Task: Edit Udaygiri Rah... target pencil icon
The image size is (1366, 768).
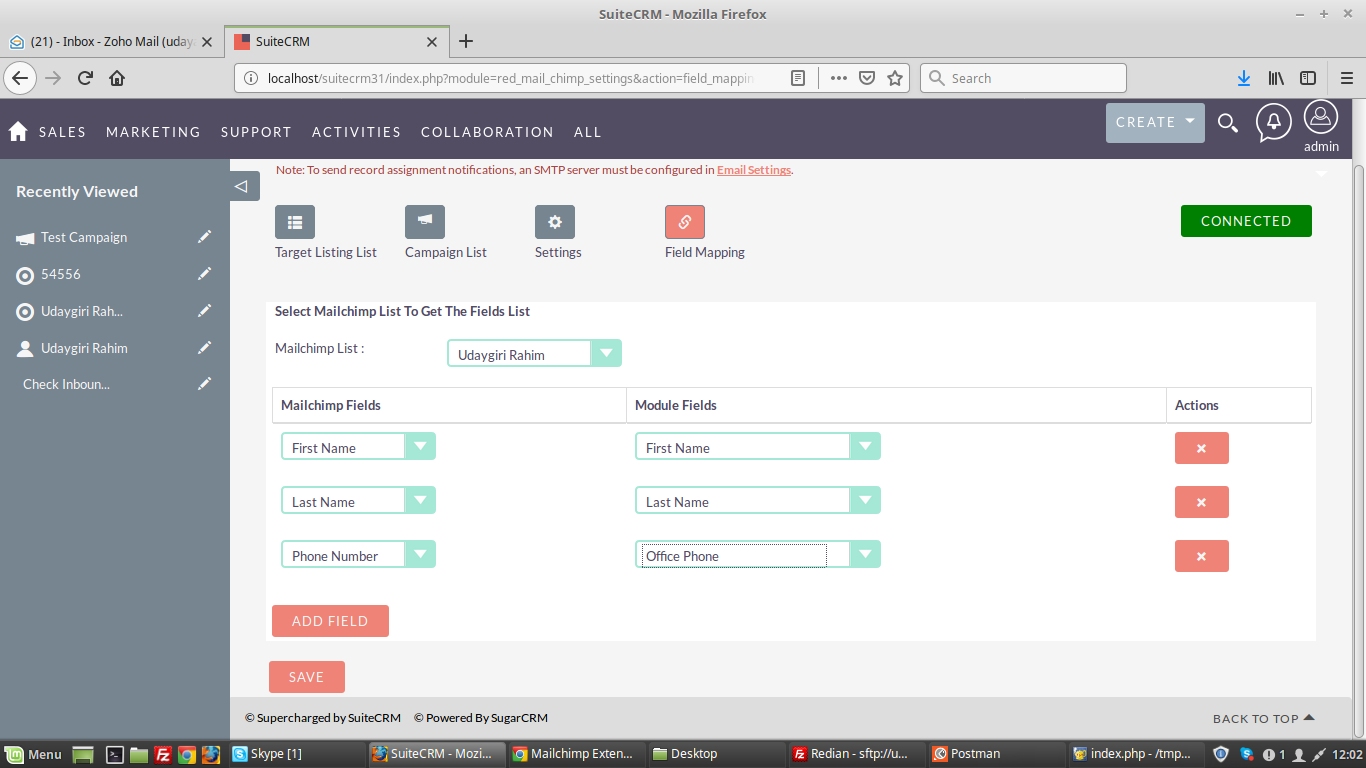Action: (x=205, y=311)
